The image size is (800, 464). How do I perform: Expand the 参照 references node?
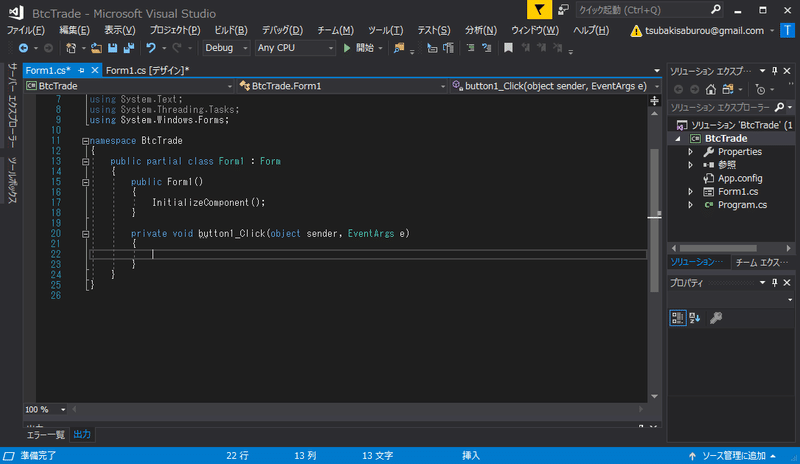click(690, 165)
